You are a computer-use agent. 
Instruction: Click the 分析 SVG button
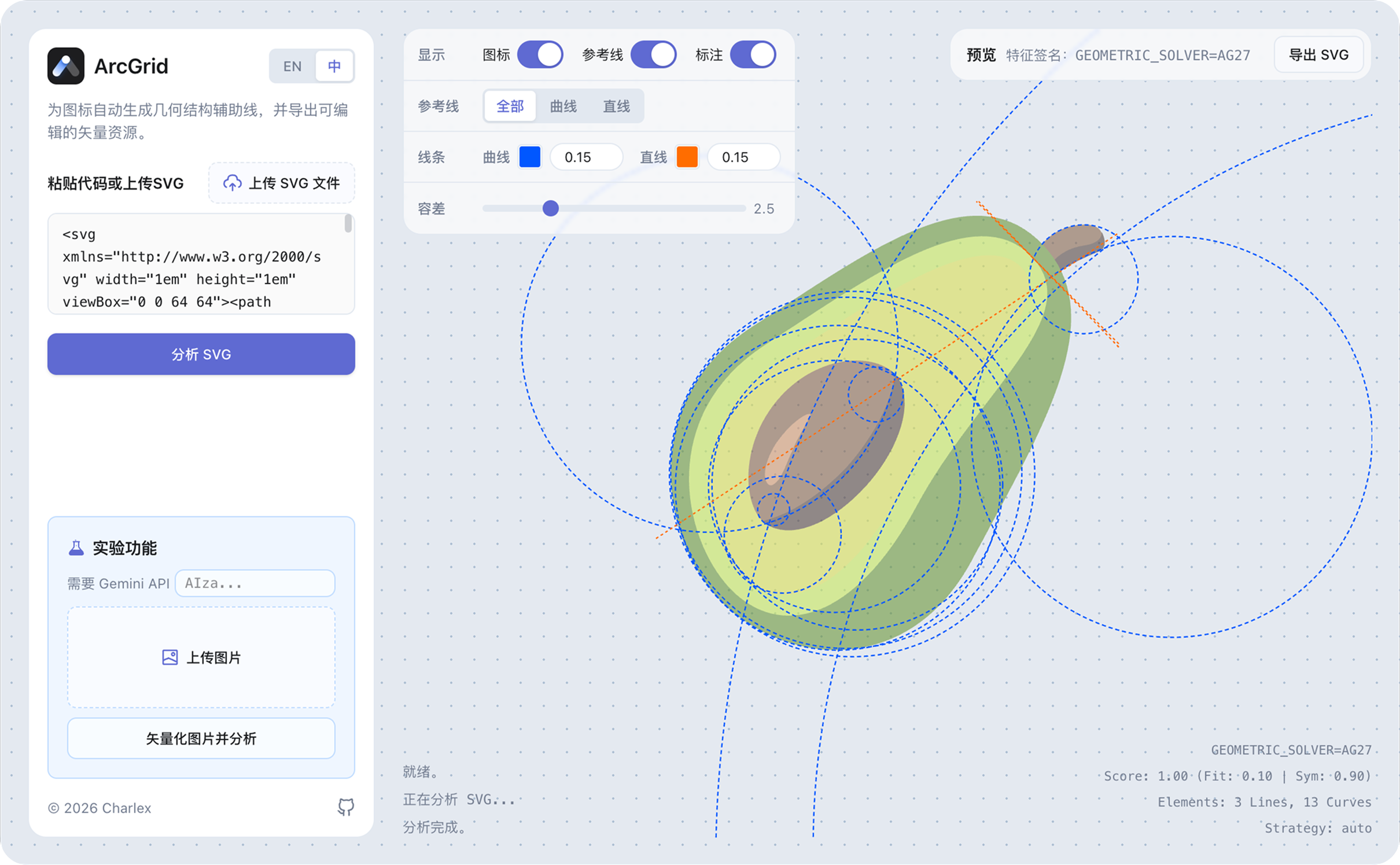pyautogui.click(x=201, y=354)
